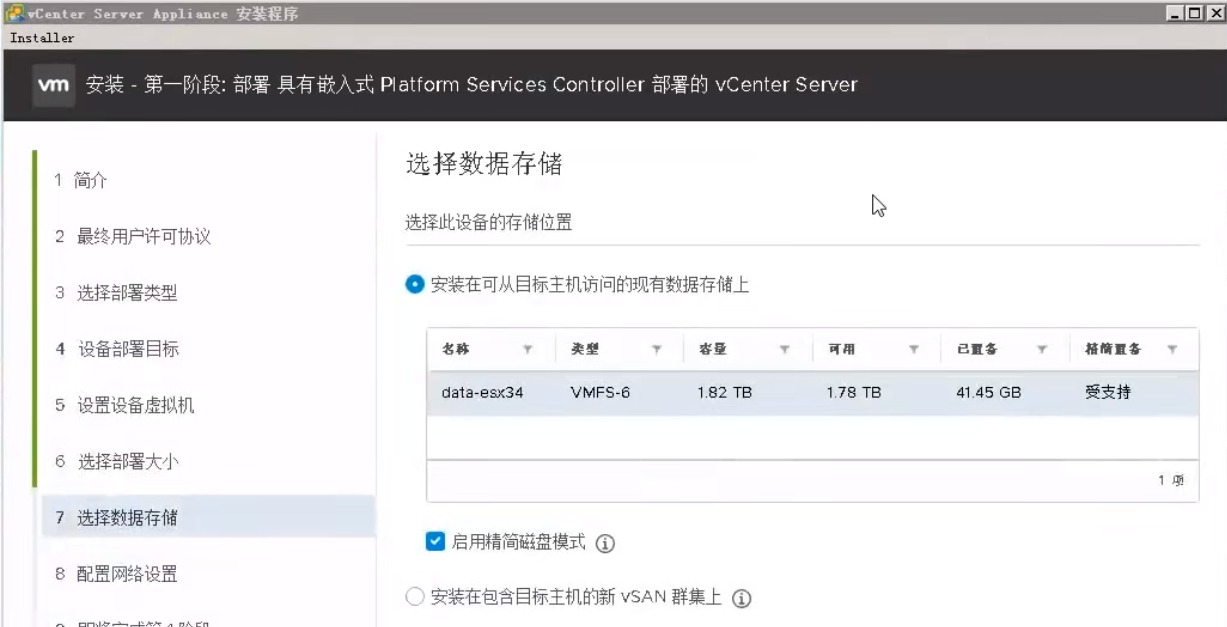1227x627 pixels.
Task: Click the 受支持 thin provisioning cell
Action: pyautogui.click(x=1107, y=393)
